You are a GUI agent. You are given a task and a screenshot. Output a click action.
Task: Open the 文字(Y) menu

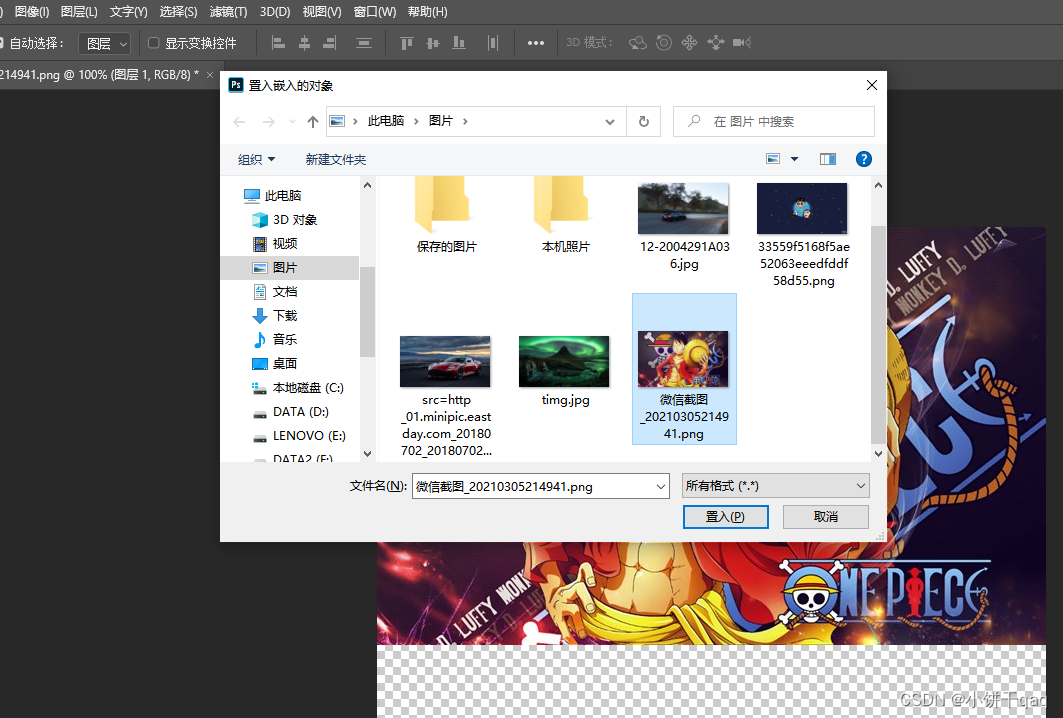pos(129,12)
